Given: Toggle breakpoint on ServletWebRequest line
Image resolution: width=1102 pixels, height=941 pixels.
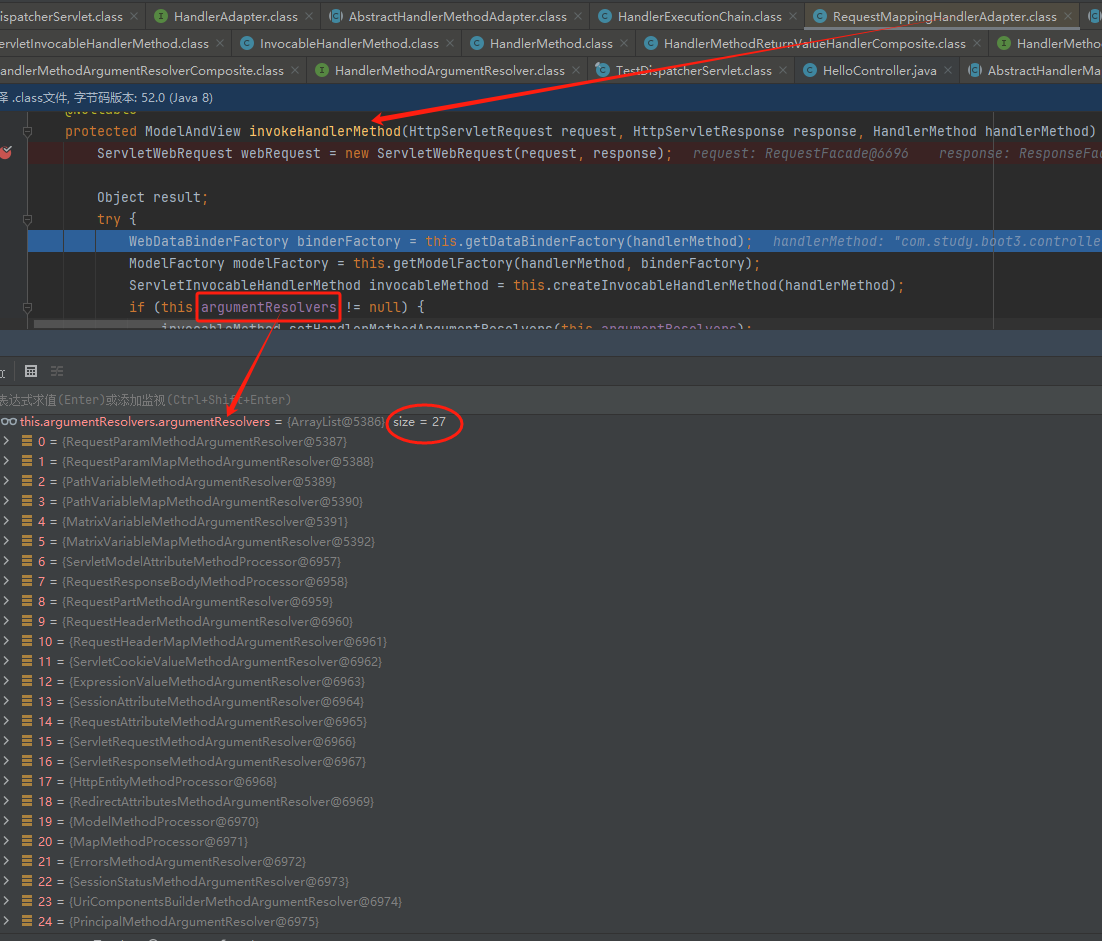Looking at the screenshot, I should 6,152.
